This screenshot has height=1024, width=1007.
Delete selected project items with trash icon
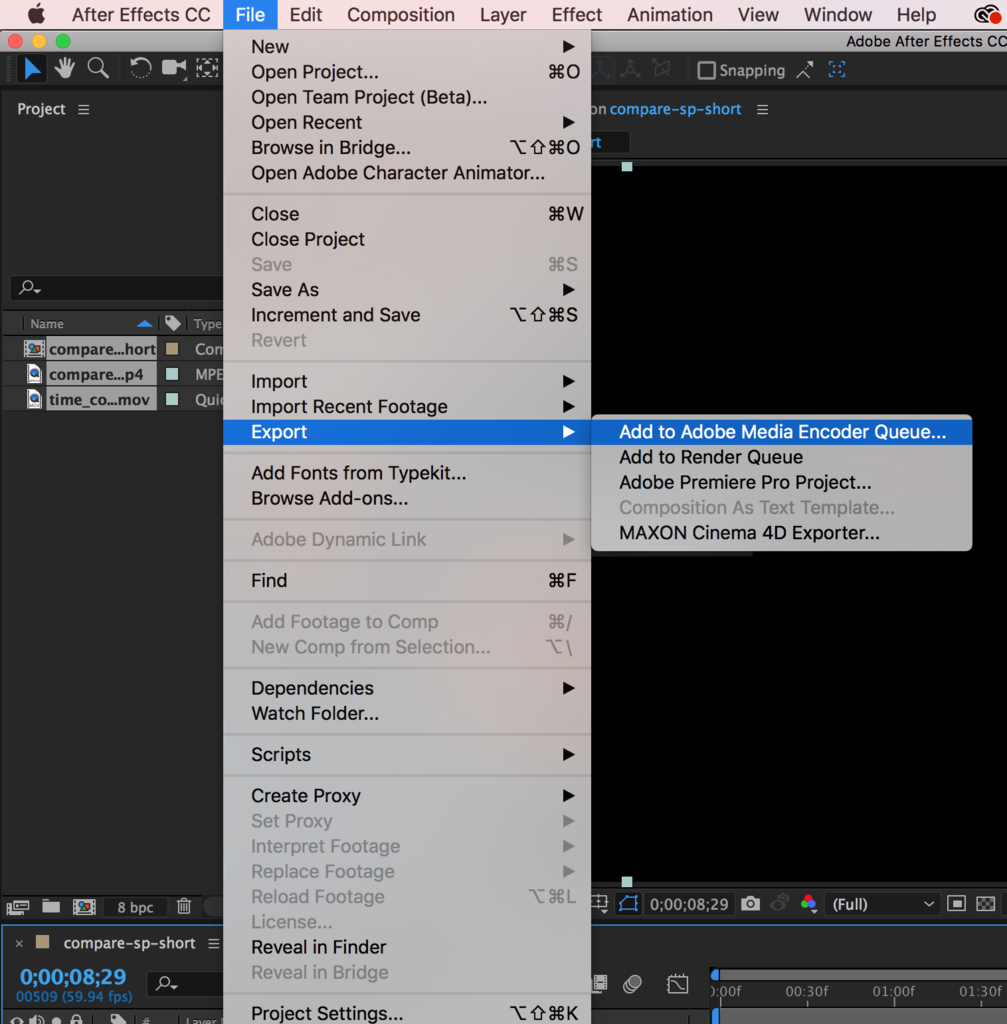coord(184,906)
